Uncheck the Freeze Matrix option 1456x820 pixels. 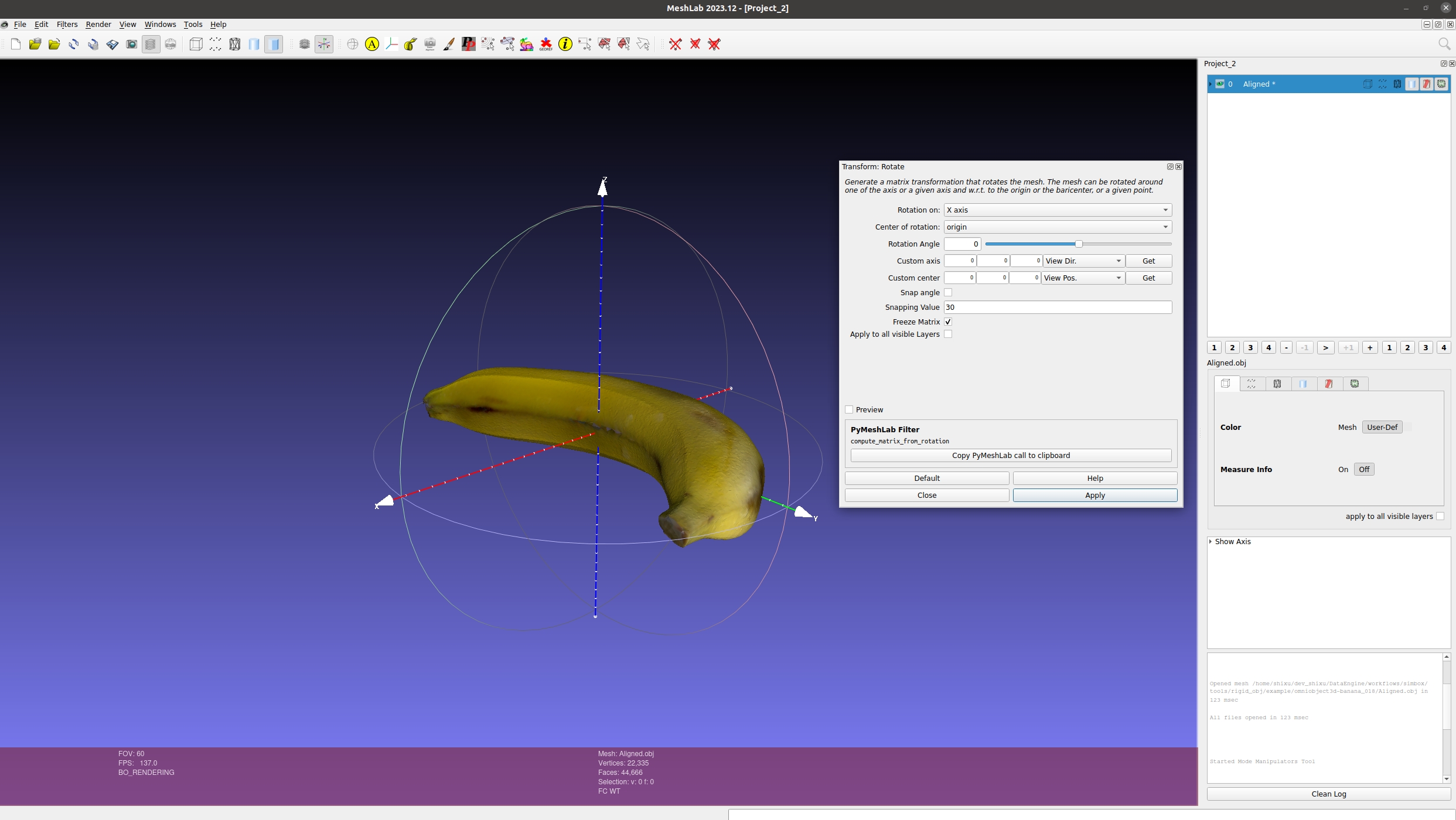[x=948, y=322]
